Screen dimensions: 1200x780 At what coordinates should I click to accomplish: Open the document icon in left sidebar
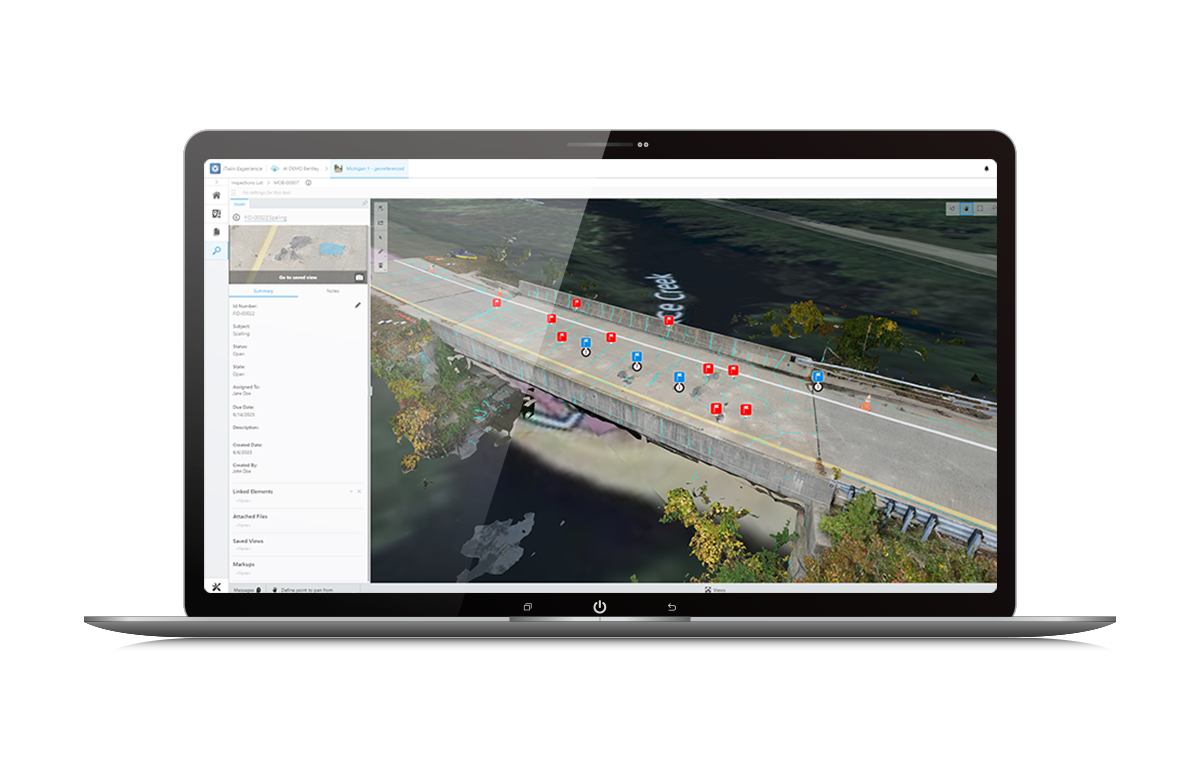coord(216,232)
